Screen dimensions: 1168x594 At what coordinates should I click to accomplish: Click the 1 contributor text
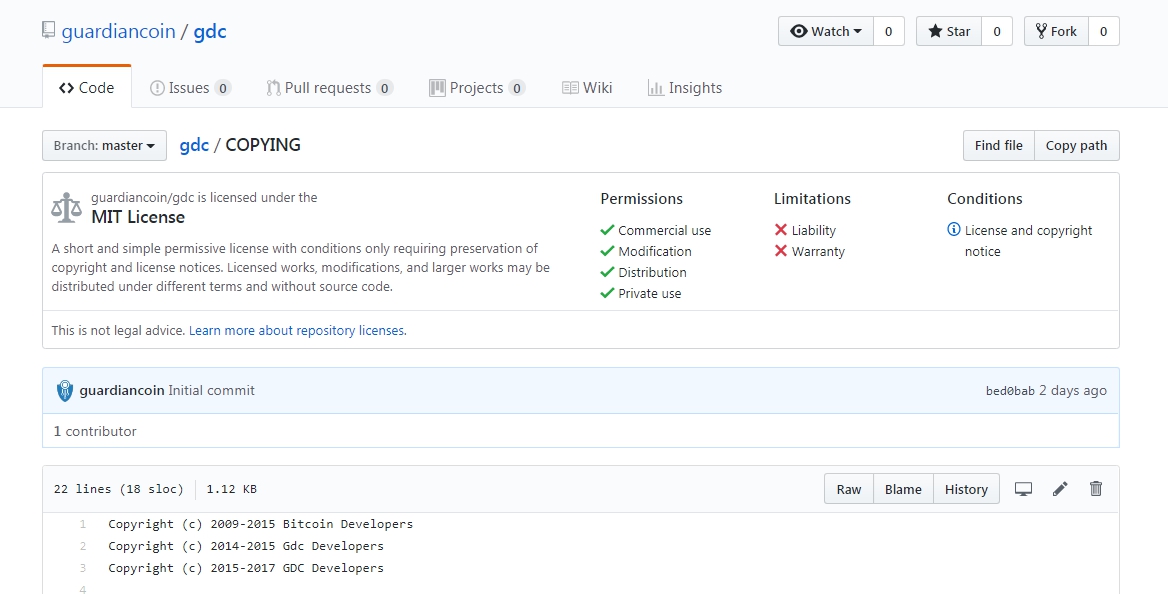95,431
